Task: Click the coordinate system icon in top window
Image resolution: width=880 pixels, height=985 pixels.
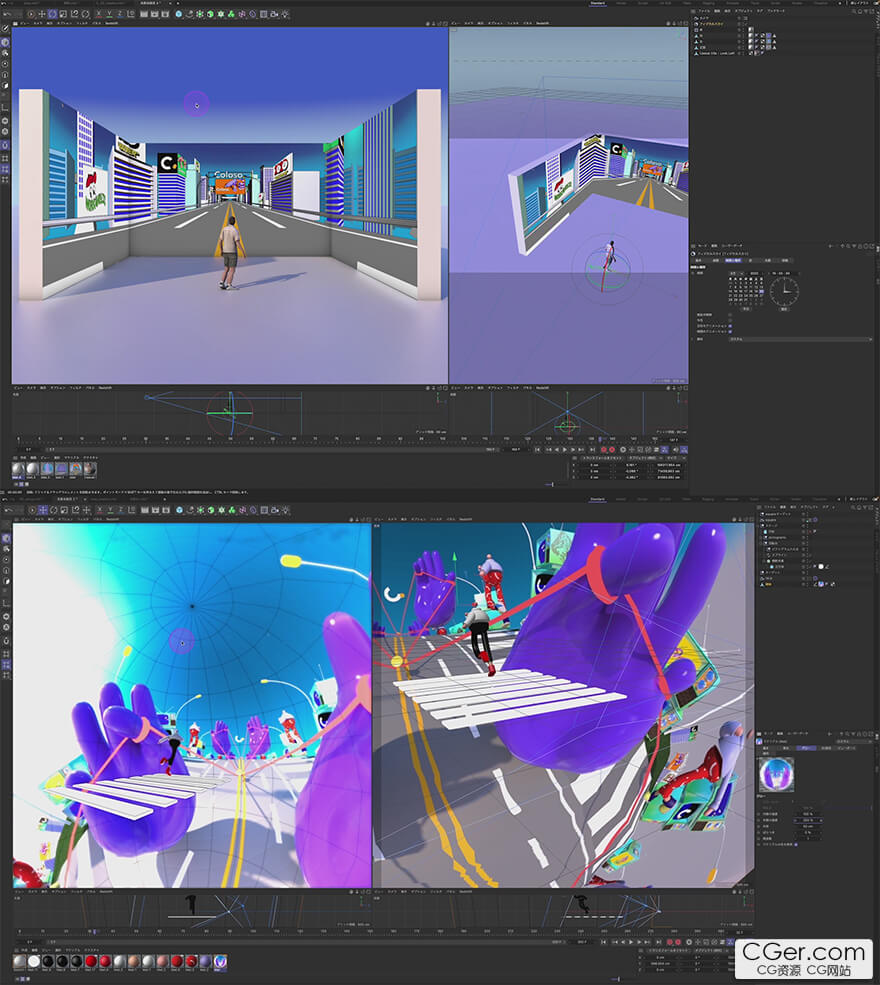Action: tap(131, 14)
